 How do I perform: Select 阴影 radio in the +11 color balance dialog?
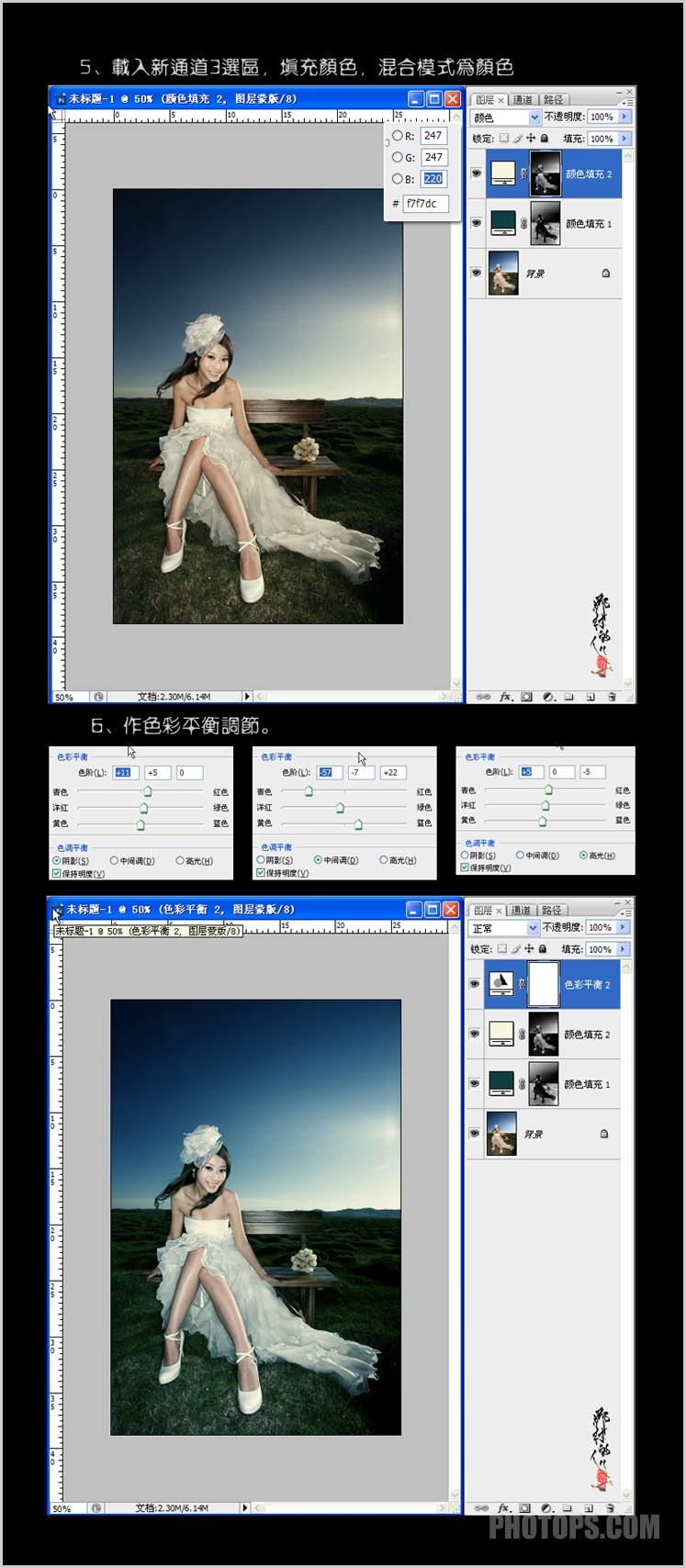coord(57,861)
